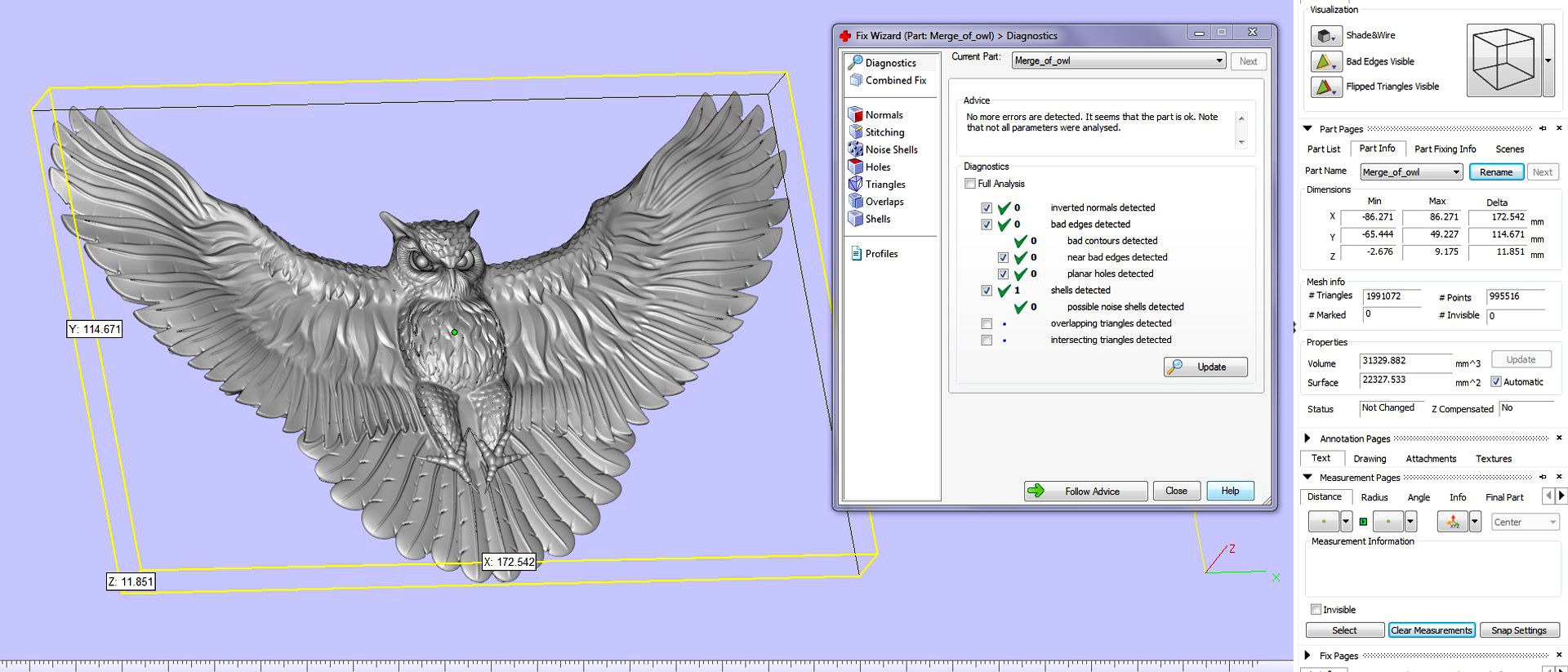Check the Invisible measurement checkbox
The width and height of the screenshot is (1568, 672).
(x=1316, y=610)
